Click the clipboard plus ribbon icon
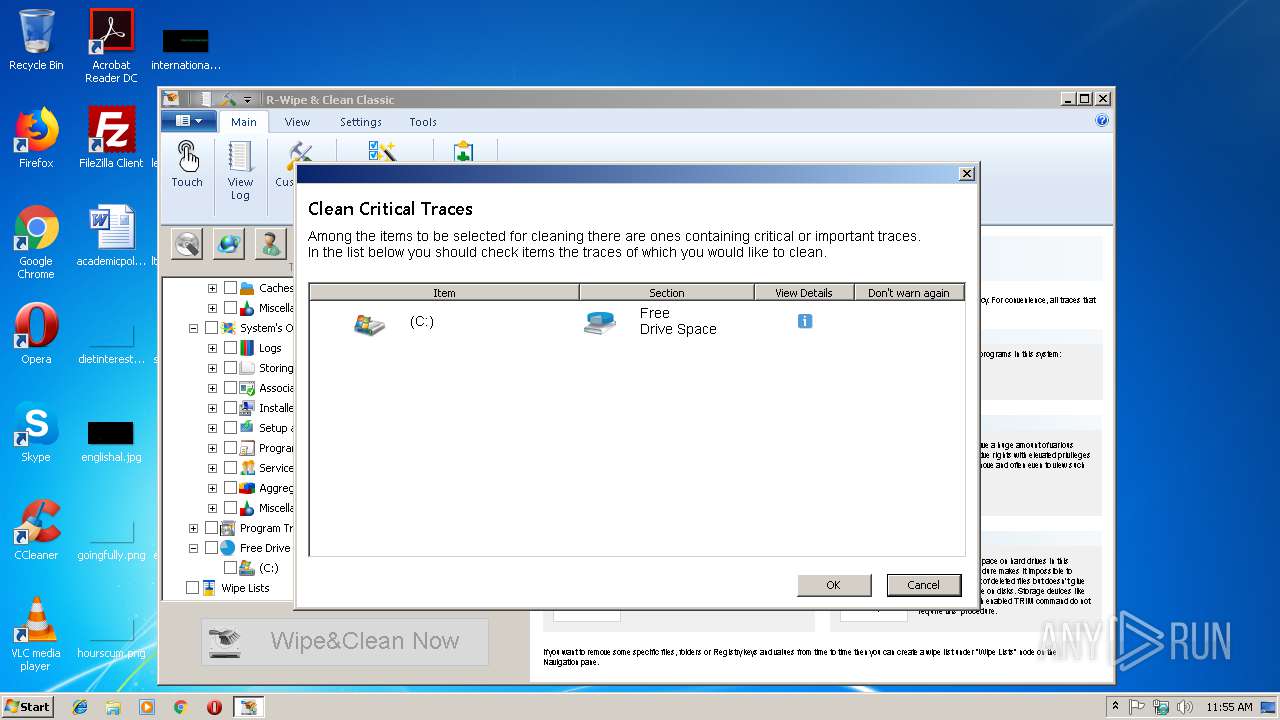The height and width of the screenshot is (720, 1280). [x=463, y=152]
